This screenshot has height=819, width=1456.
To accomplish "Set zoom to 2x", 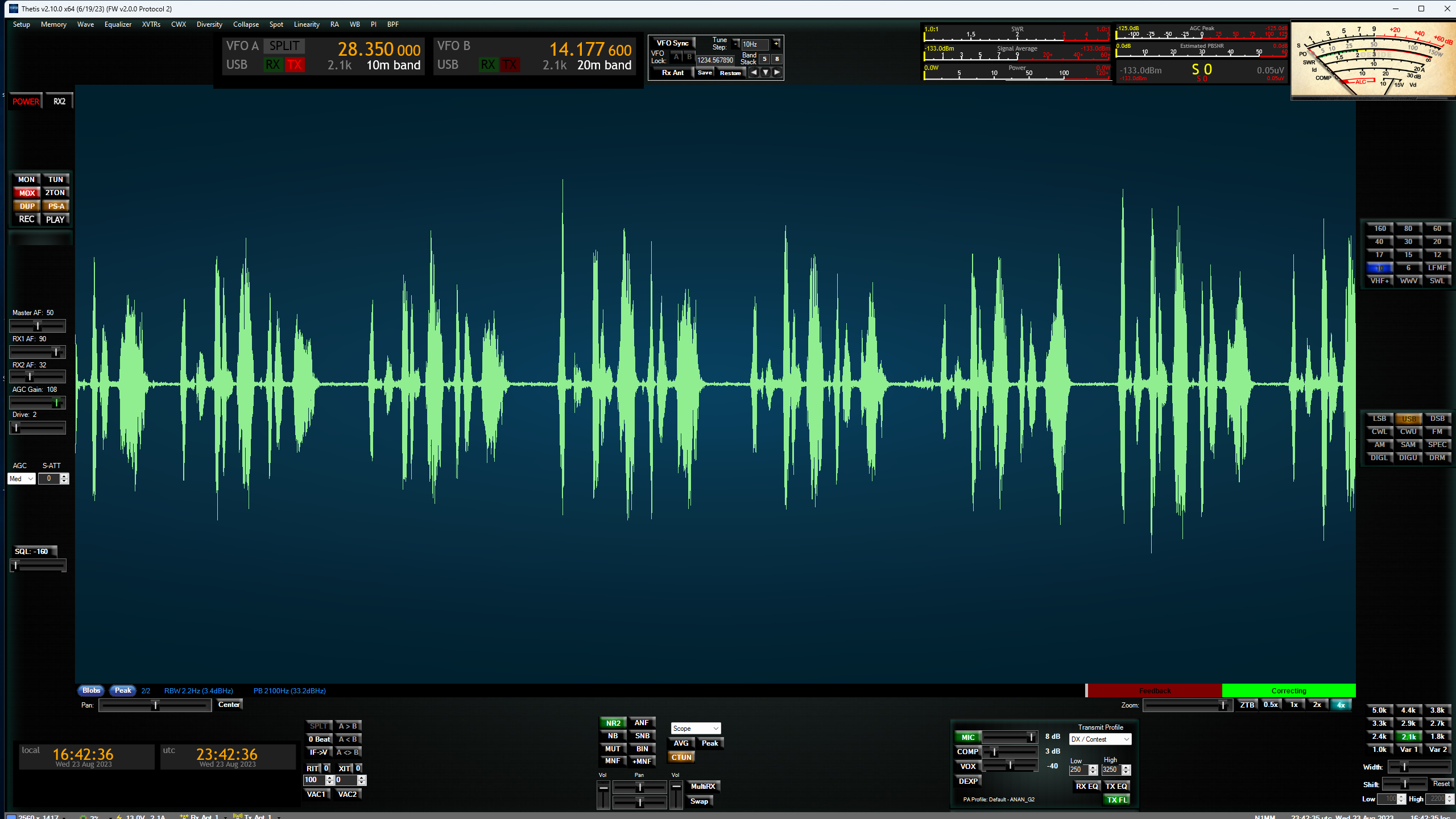I will click(x=1317, y=705).
